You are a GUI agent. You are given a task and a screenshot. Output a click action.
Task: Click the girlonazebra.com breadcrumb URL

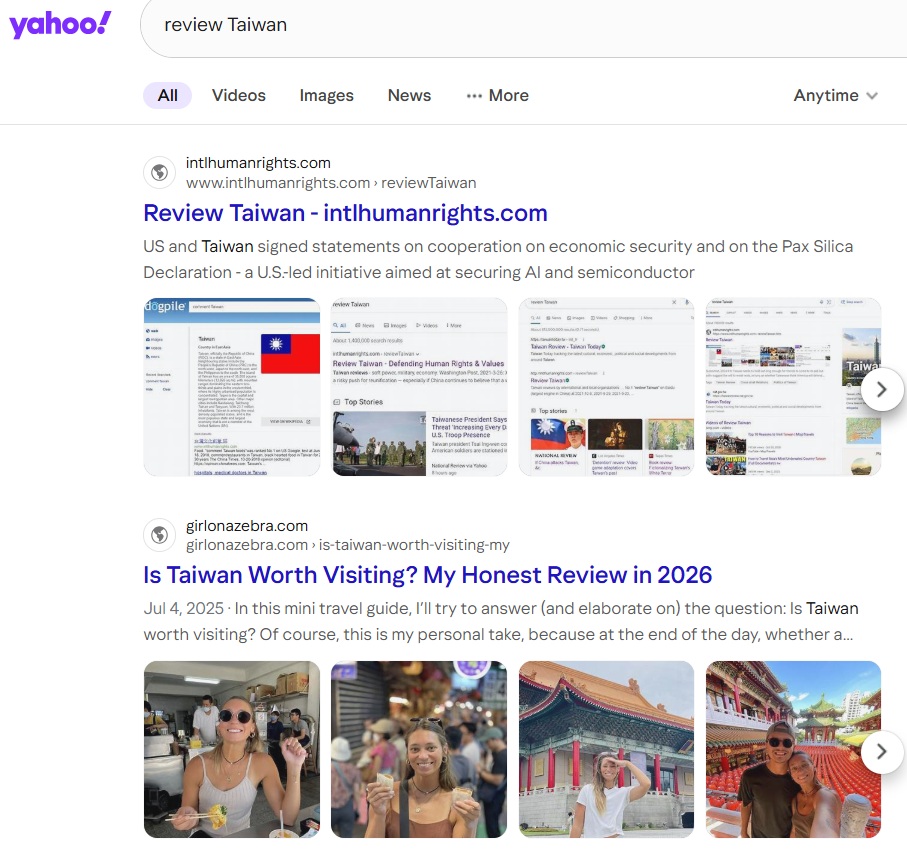347,545
